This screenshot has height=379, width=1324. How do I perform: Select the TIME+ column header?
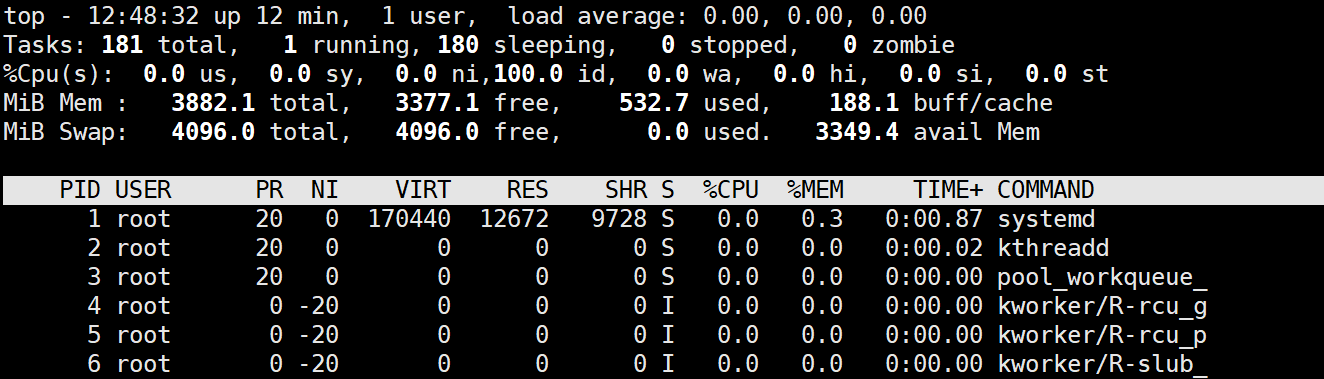(948, 190)
